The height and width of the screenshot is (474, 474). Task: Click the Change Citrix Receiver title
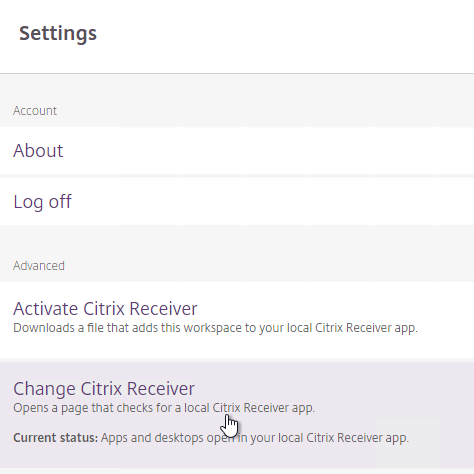(x=104, y=389)
